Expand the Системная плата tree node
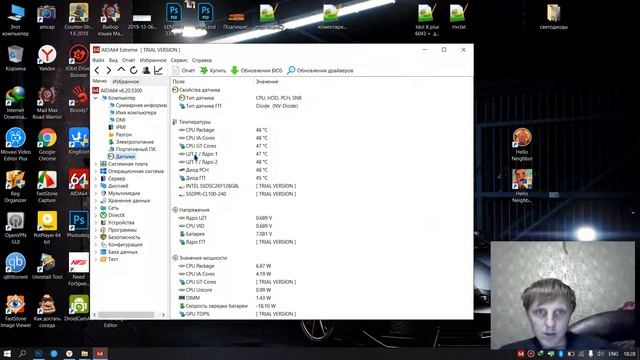The width and height of the screenshot is (640, 360). 96,164
